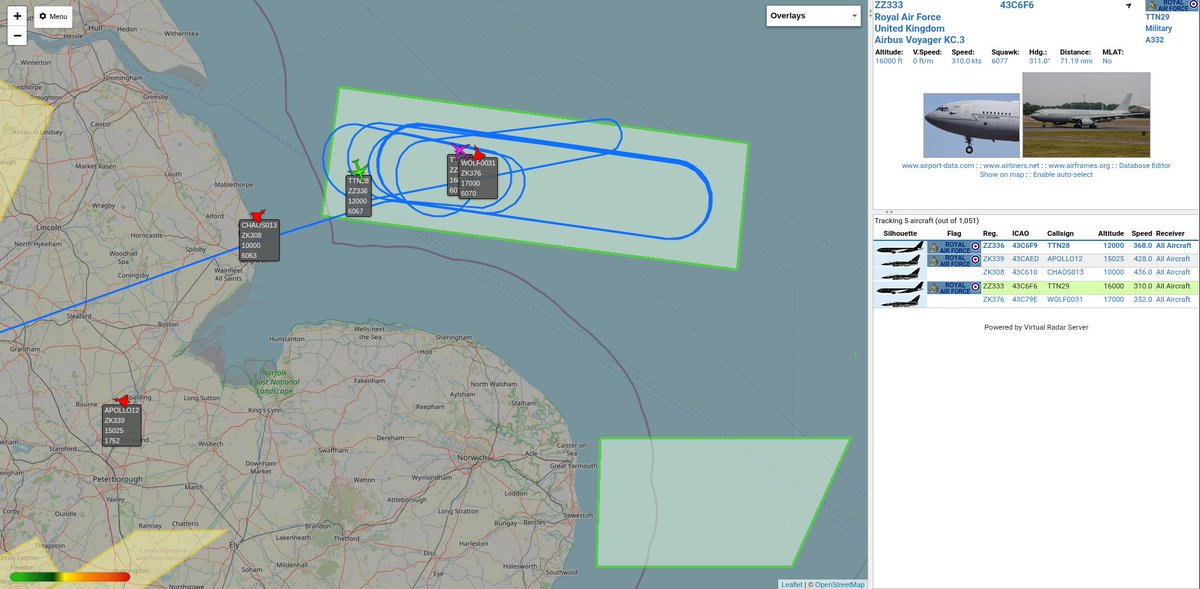
Task: Click callsign WOLF0031 in the list
Action: click(1065, 299)
